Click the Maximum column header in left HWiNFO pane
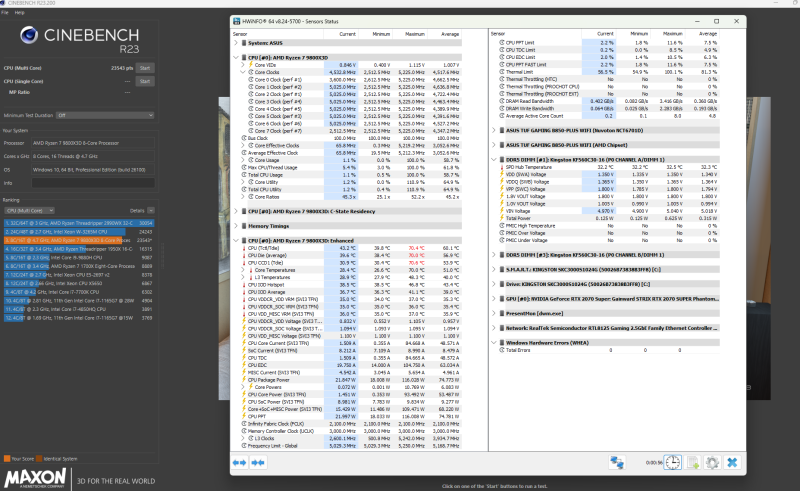Screen dimensions: 800x491 coord(415,34)
